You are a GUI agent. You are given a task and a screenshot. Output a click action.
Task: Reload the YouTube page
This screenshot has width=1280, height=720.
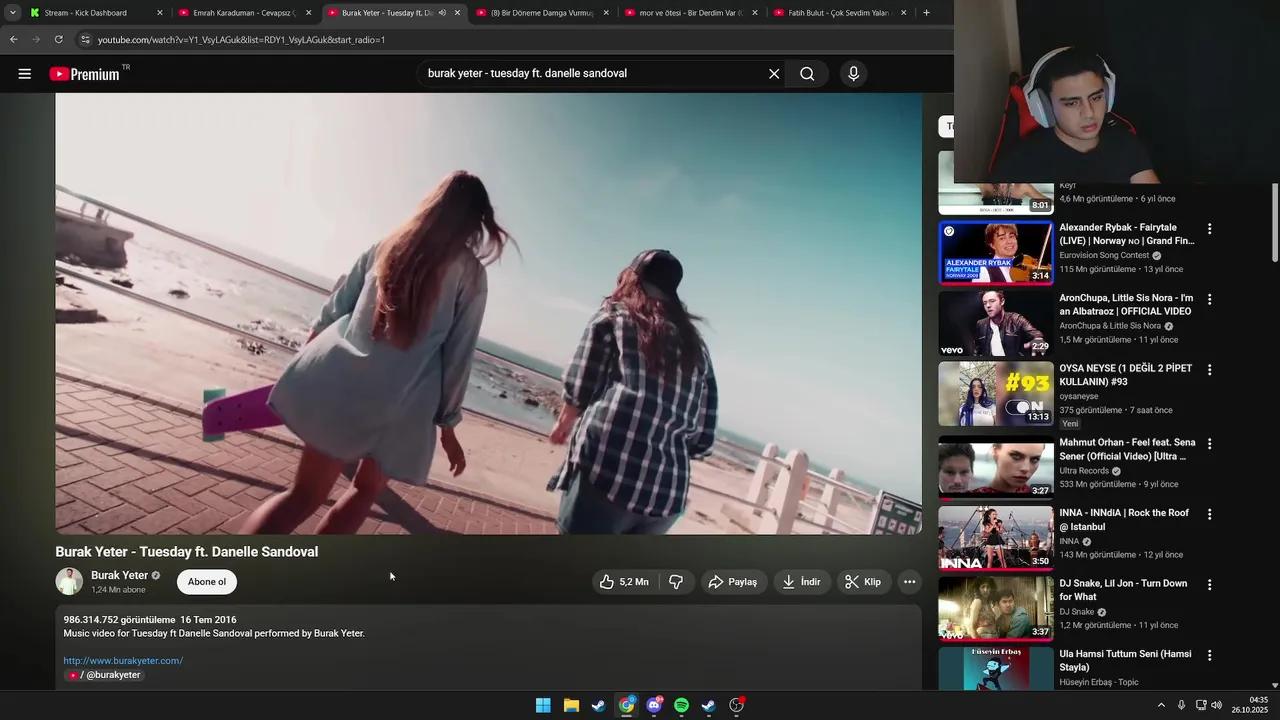[59, 39]
